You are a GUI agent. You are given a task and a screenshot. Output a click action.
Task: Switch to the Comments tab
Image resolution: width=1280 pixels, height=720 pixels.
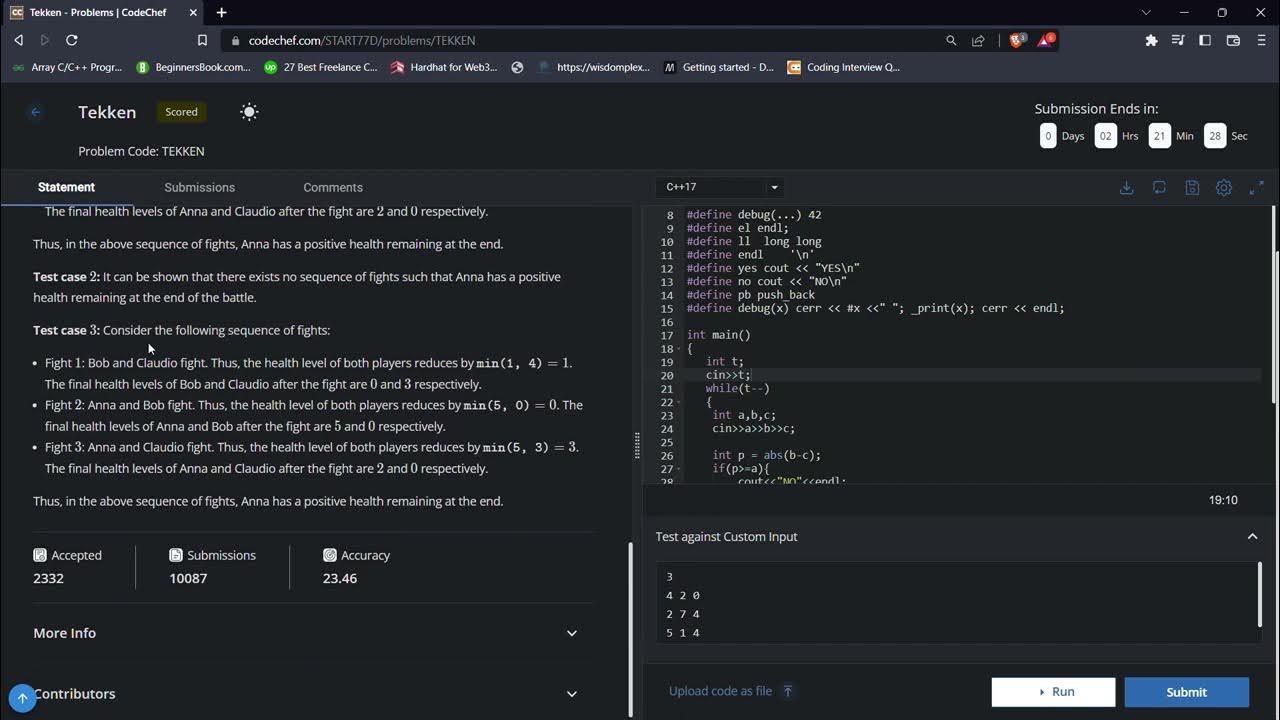333,187
